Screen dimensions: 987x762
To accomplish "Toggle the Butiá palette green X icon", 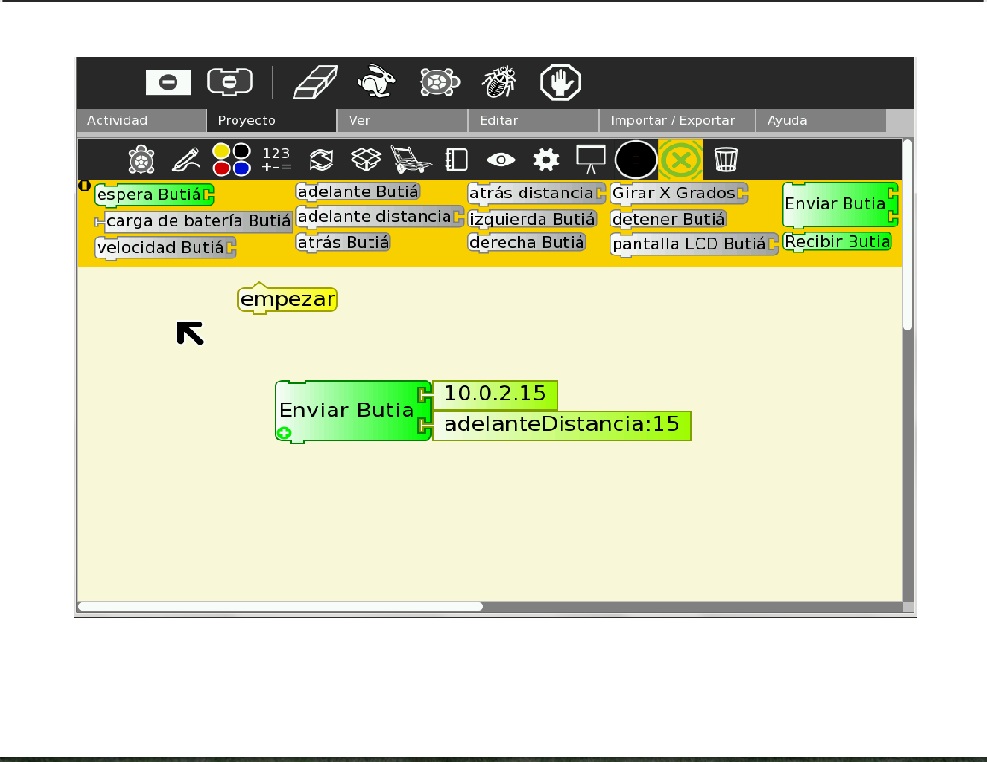I will pos(680,160).
